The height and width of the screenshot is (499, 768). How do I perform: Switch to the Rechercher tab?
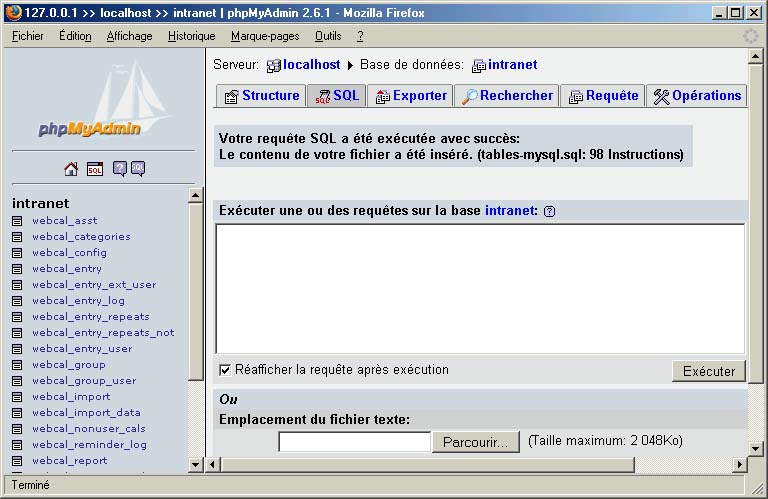click(507, 95)
